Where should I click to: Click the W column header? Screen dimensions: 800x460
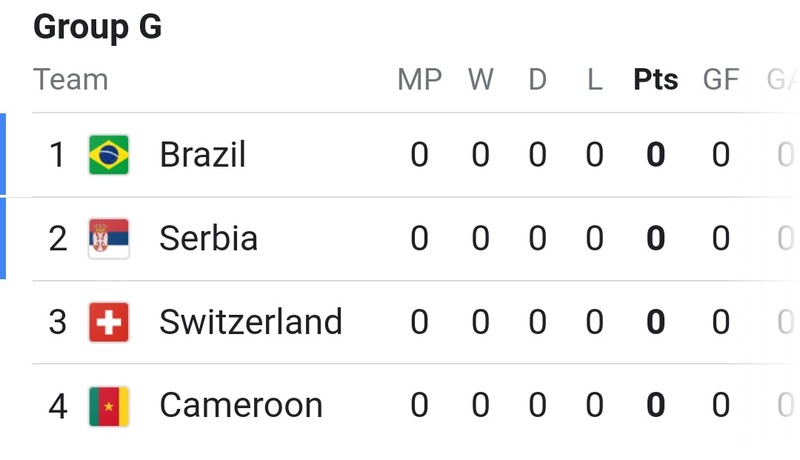click(481, 80)
